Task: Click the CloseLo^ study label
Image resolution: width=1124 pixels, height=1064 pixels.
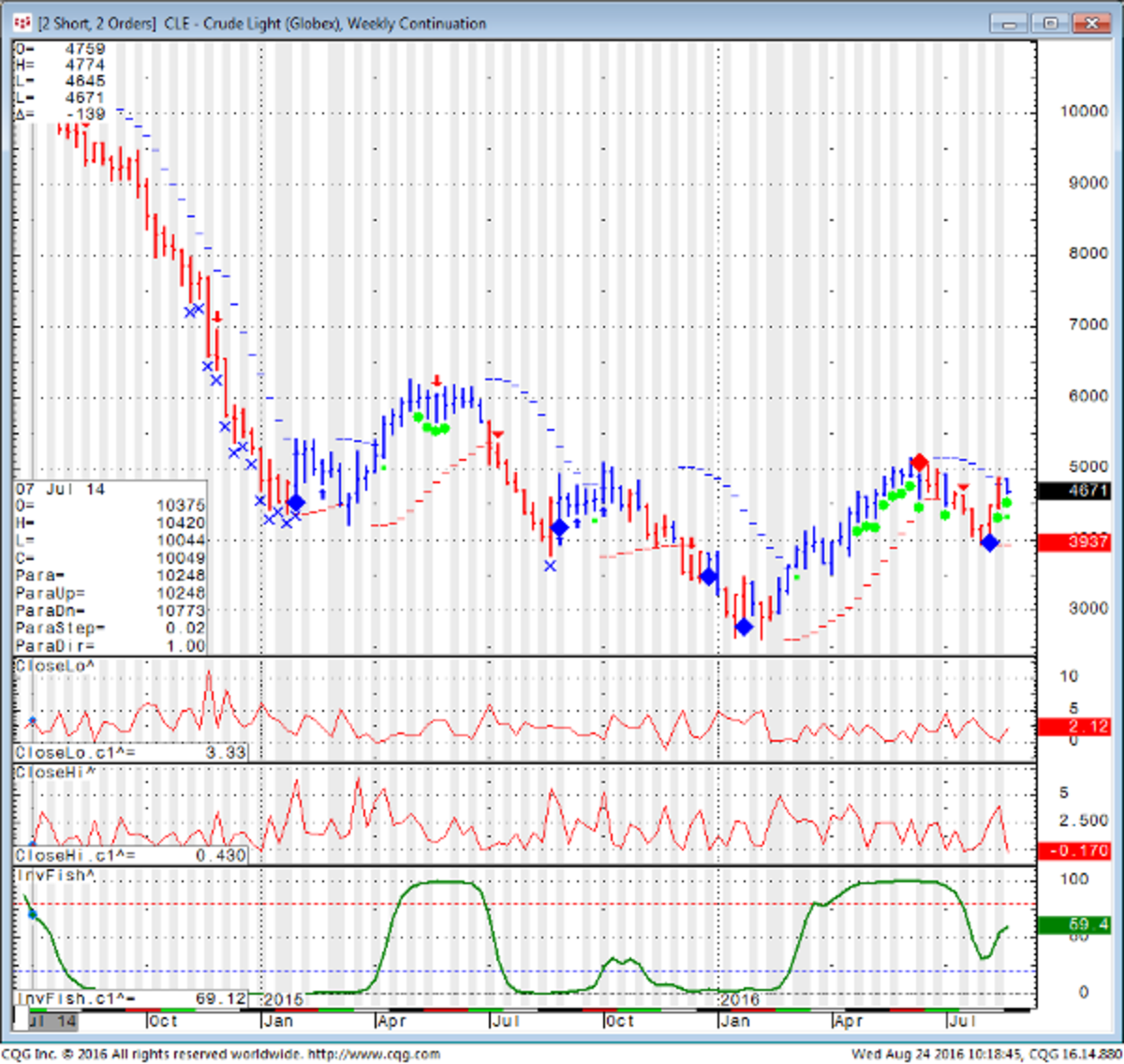Action: [55, 666]
